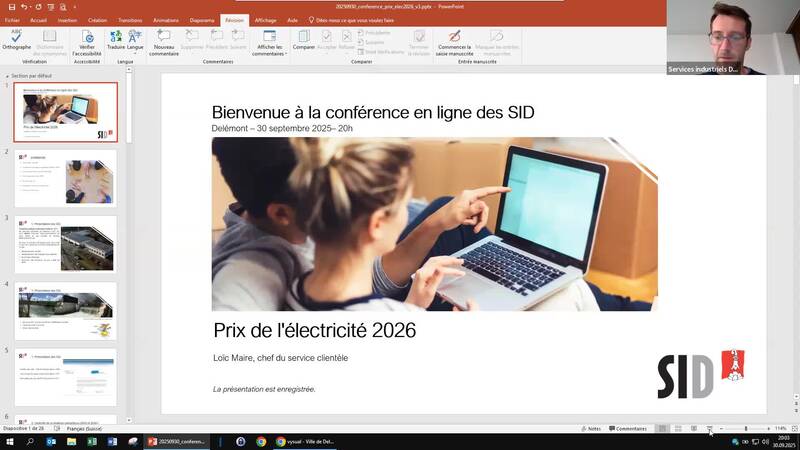This screenshot has height=450, width=800.
Task: Click the Comparer presentations icon
Action: pyautogui.click(x=303, y=38)
